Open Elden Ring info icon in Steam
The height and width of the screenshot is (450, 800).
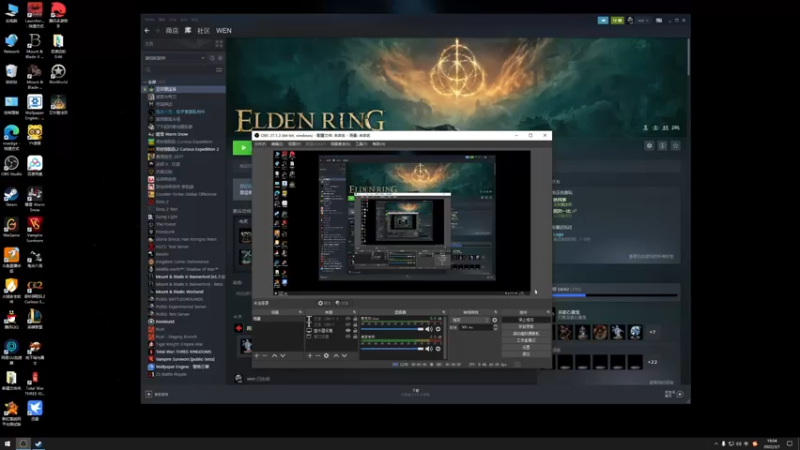662,146
